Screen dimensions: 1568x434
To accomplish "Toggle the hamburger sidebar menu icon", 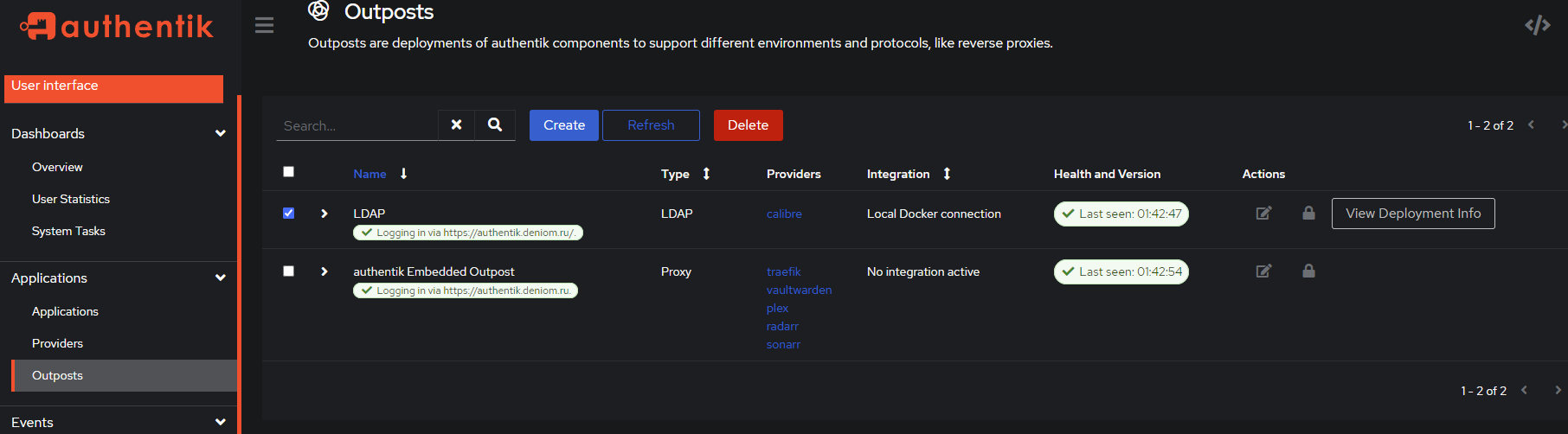I will click(265, 25).
